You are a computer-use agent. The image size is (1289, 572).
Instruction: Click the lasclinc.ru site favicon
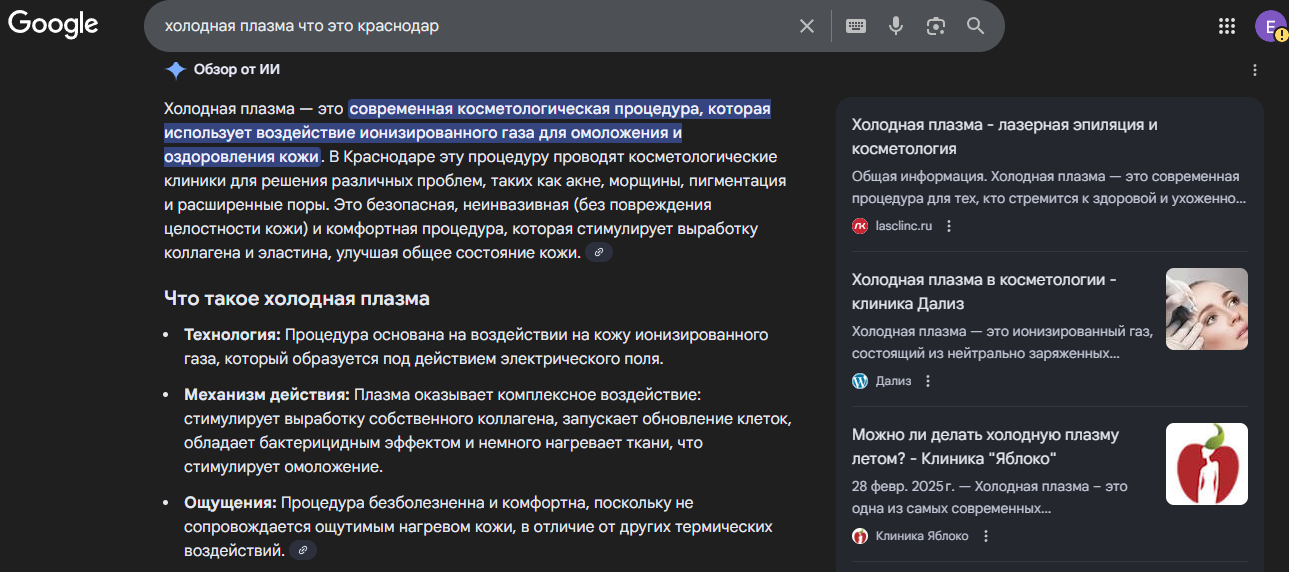tap(860, 226)
